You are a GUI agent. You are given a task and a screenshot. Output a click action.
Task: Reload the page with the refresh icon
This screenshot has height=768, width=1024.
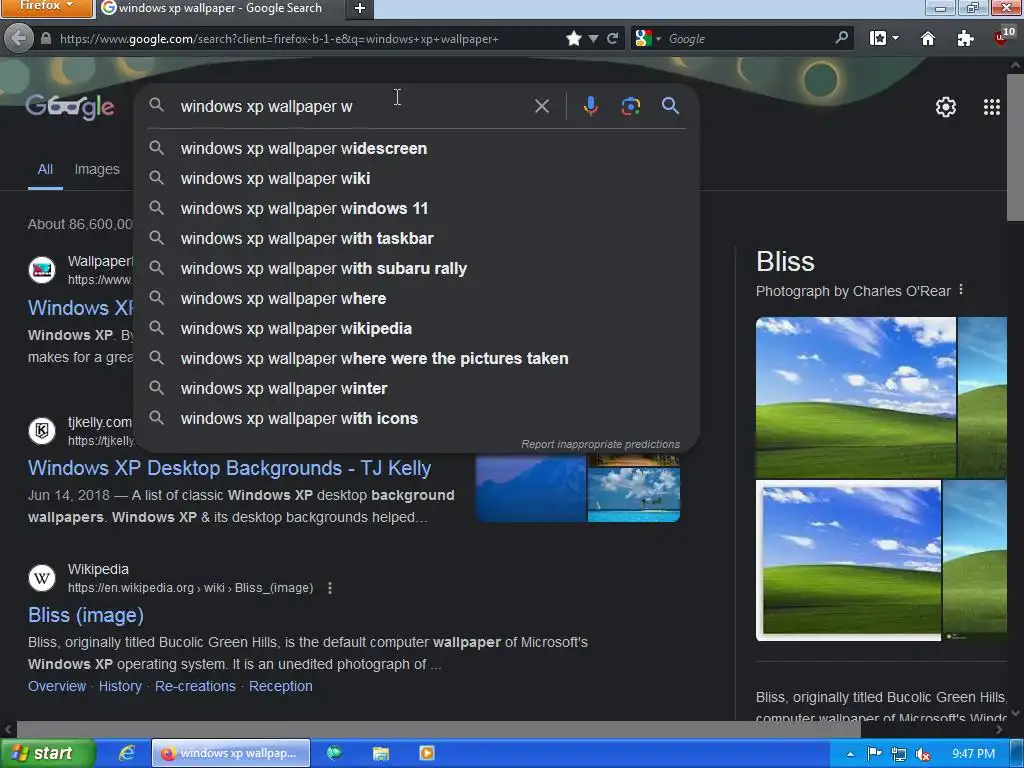[x=613, y=39]
